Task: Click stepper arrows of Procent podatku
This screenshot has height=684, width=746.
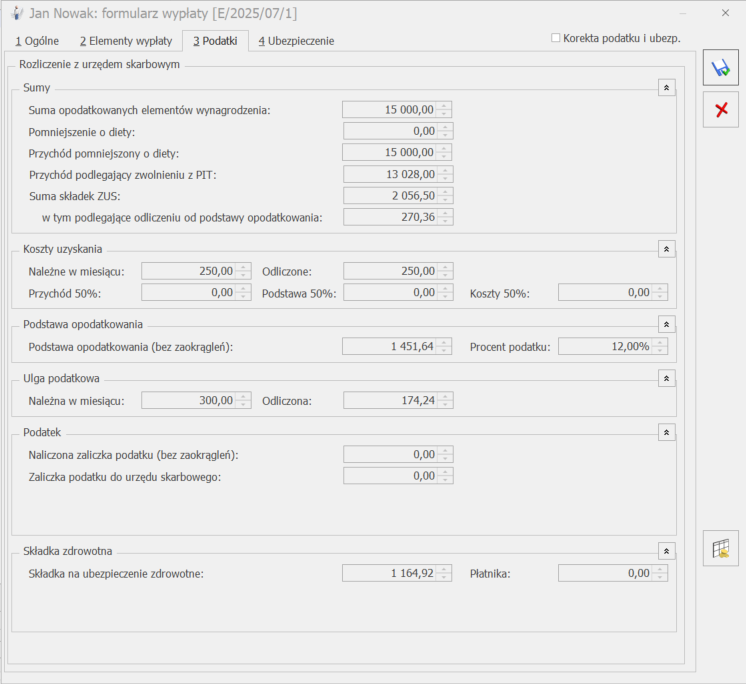Action: pos(660,346)
